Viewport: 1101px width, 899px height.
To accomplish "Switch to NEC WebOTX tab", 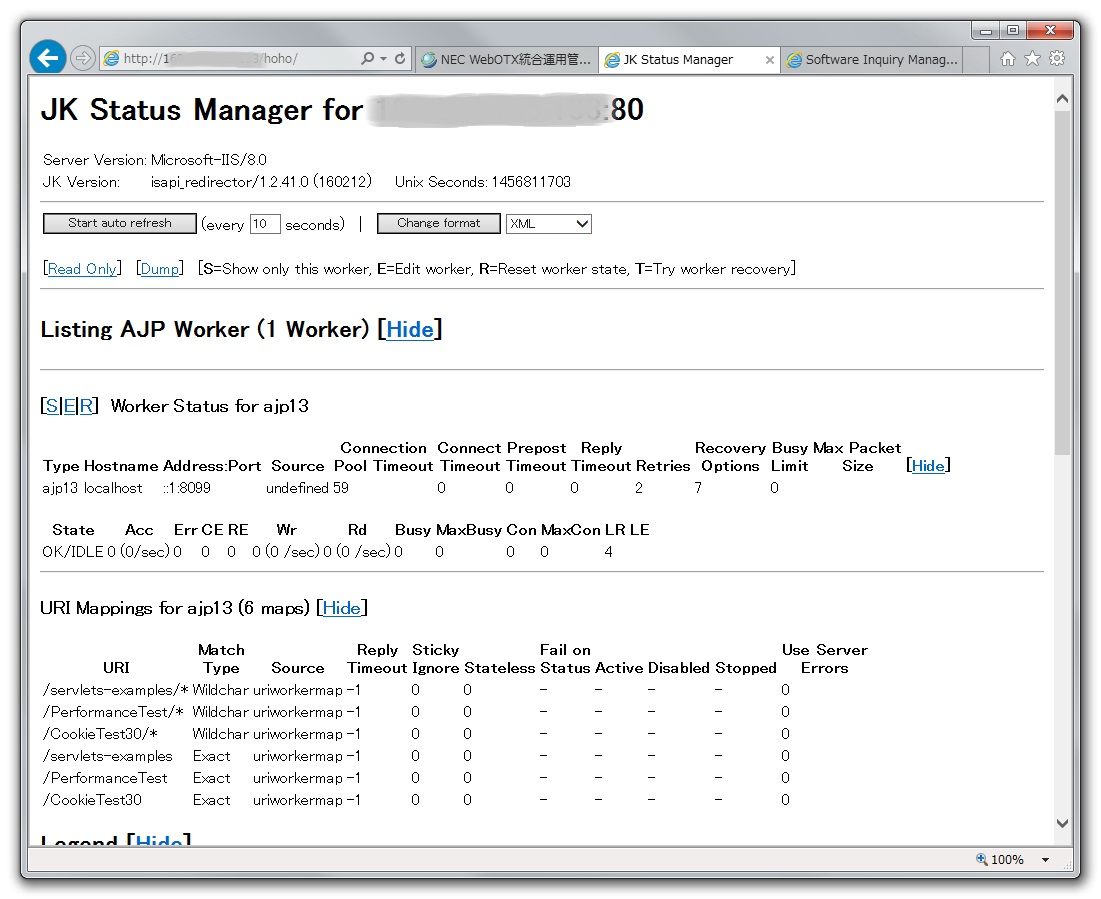I will pos(506,60).
